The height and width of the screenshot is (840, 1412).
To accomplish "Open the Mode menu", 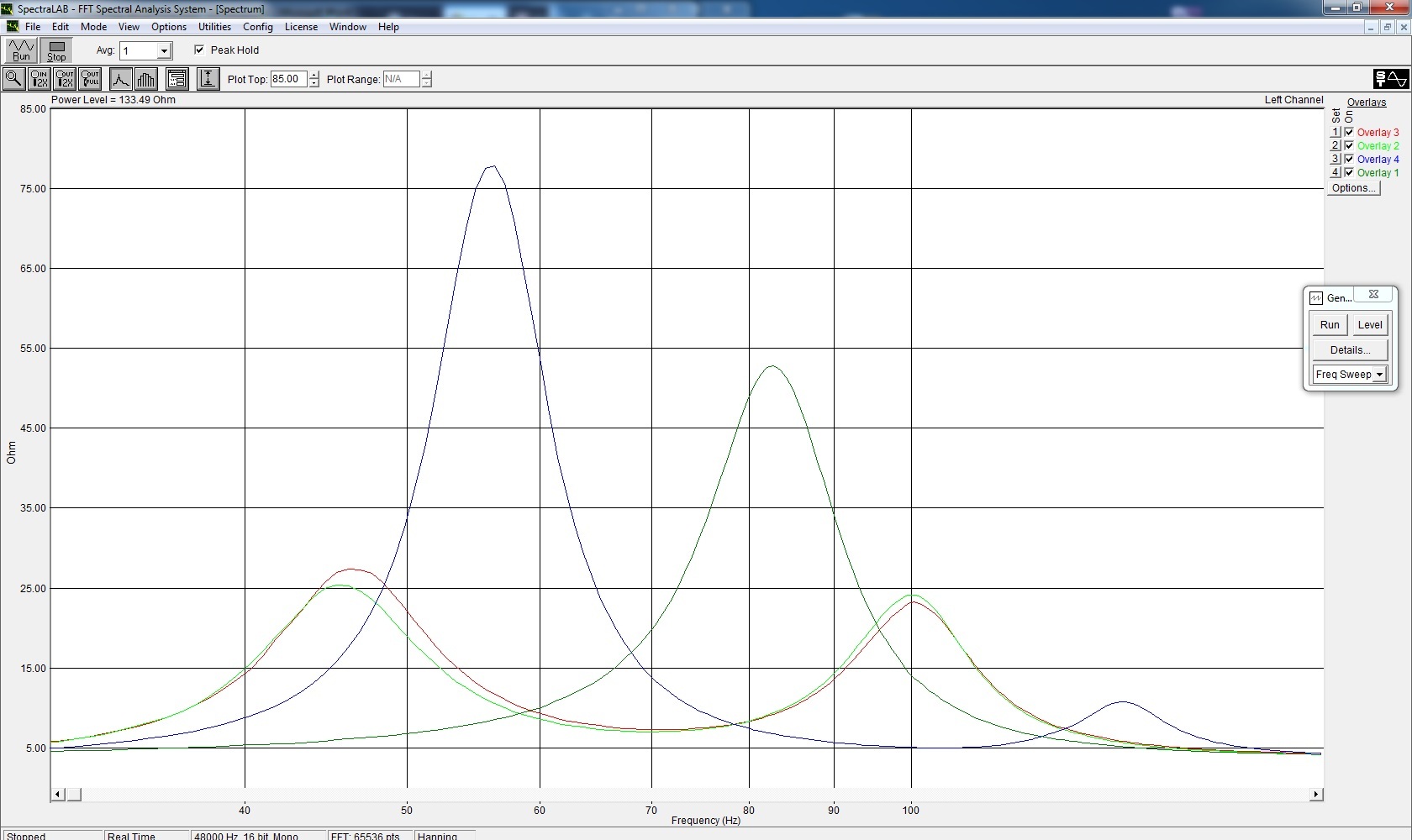I will 94,27.
